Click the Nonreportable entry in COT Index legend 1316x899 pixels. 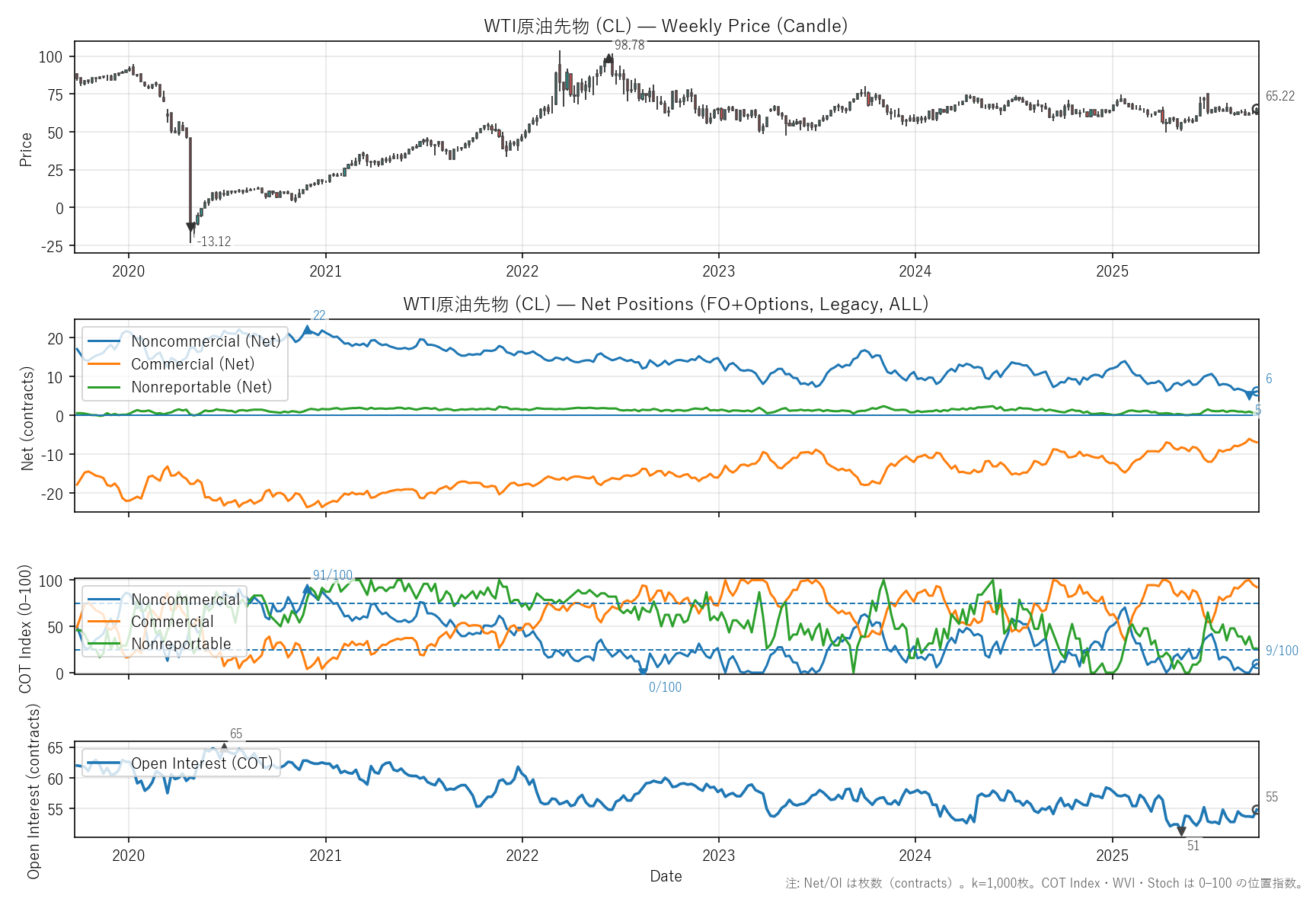pos(180,644)
